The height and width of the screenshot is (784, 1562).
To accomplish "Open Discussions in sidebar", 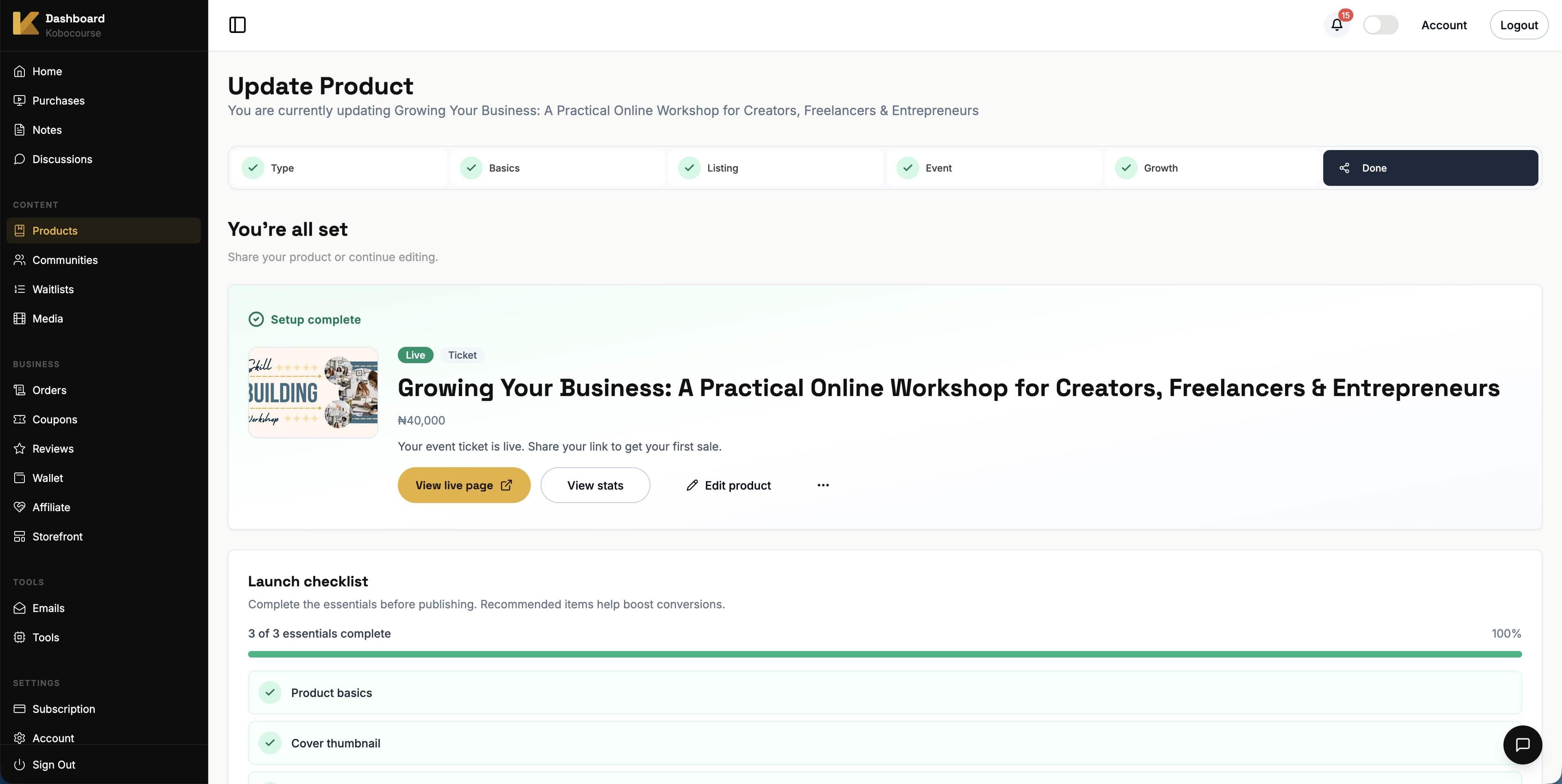I will pyautogui.click(x=104, y=159).
